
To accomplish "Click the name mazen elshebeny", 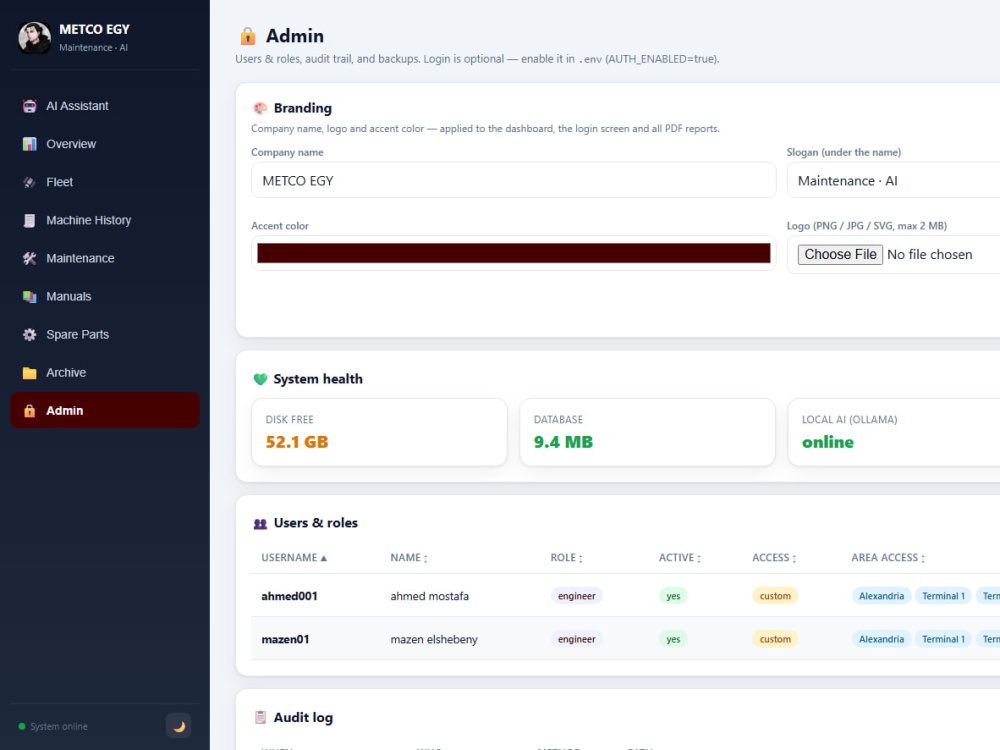I will coord(434,640).
